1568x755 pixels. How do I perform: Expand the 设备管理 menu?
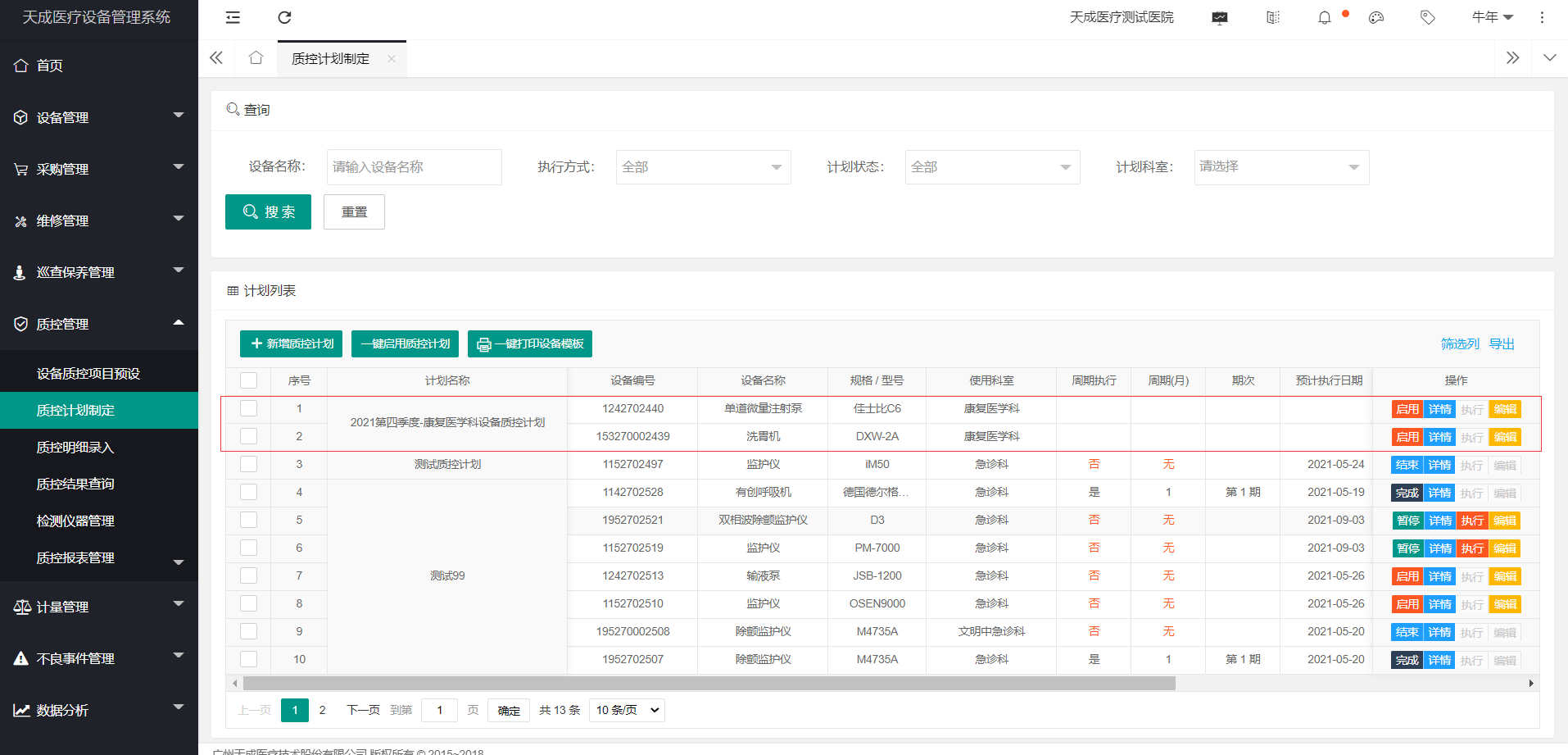pyautogui.click(x=99, y=117)
